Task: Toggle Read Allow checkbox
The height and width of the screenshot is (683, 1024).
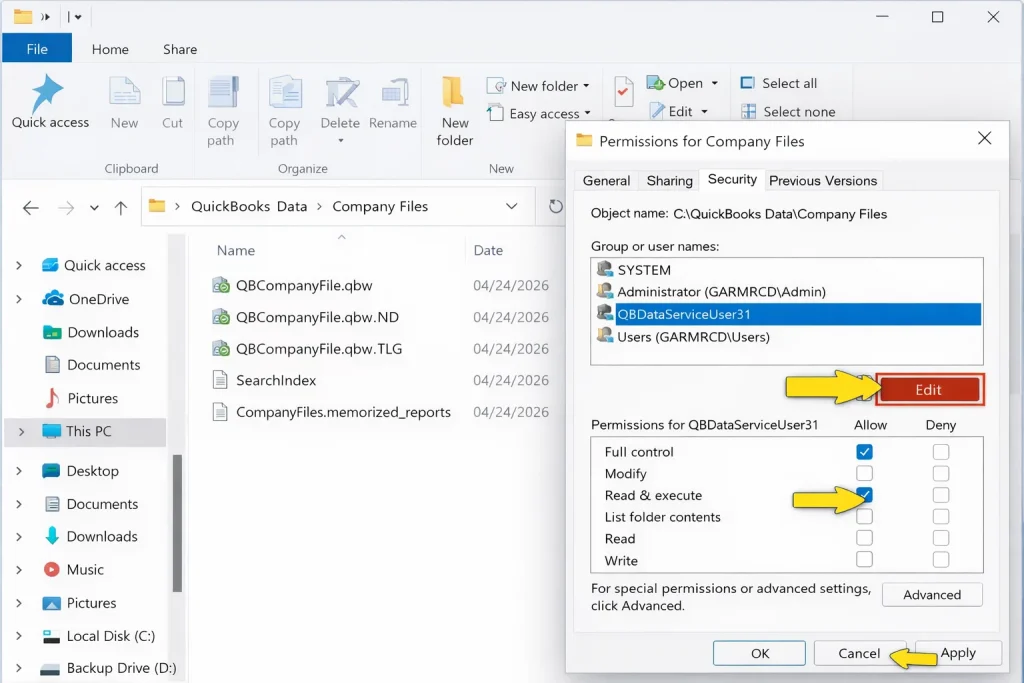Action: click(x=864, y=538)
